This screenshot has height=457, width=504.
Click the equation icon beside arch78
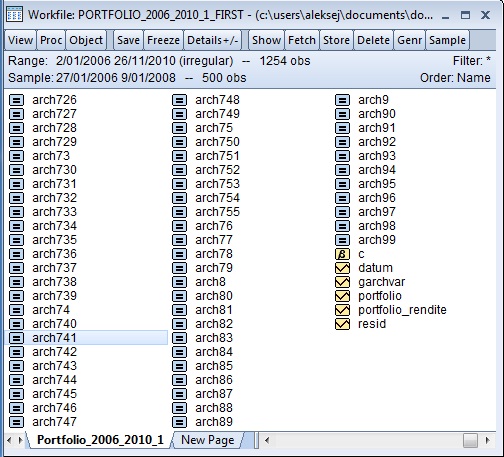(179, 254)
